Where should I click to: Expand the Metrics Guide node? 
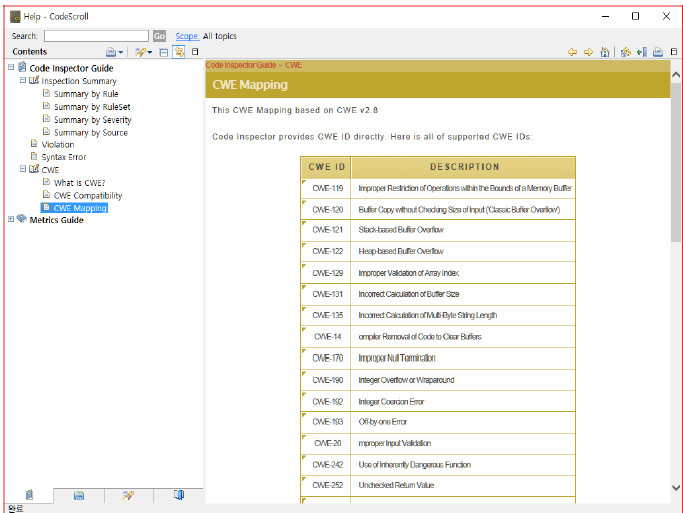click(11, 219)
